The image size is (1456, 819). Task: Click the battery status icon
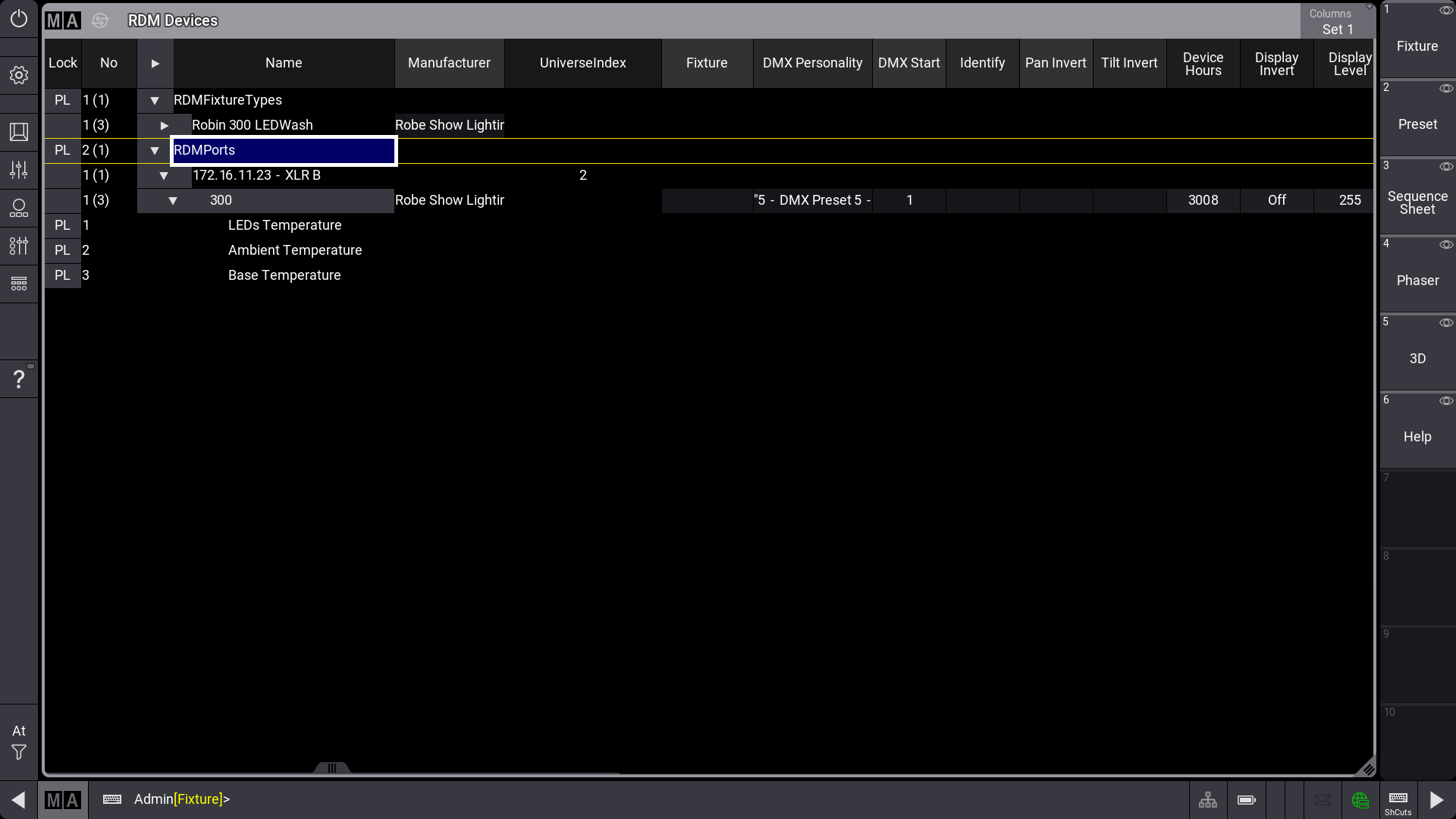1246,800
